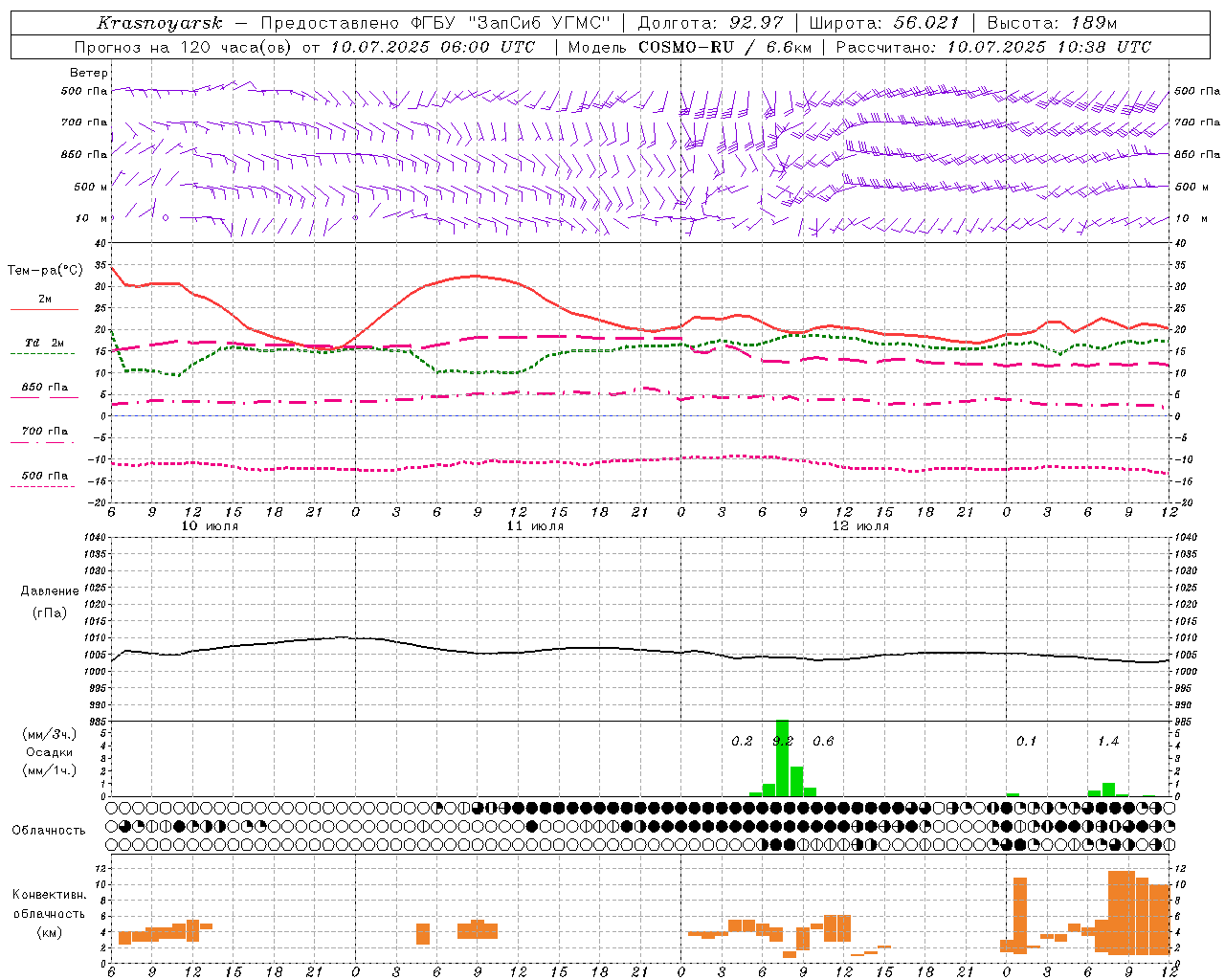Click the 12 июля date label
Viewport: 1225px width, 980px height.
pyautogui.click(x=860, y=526)
